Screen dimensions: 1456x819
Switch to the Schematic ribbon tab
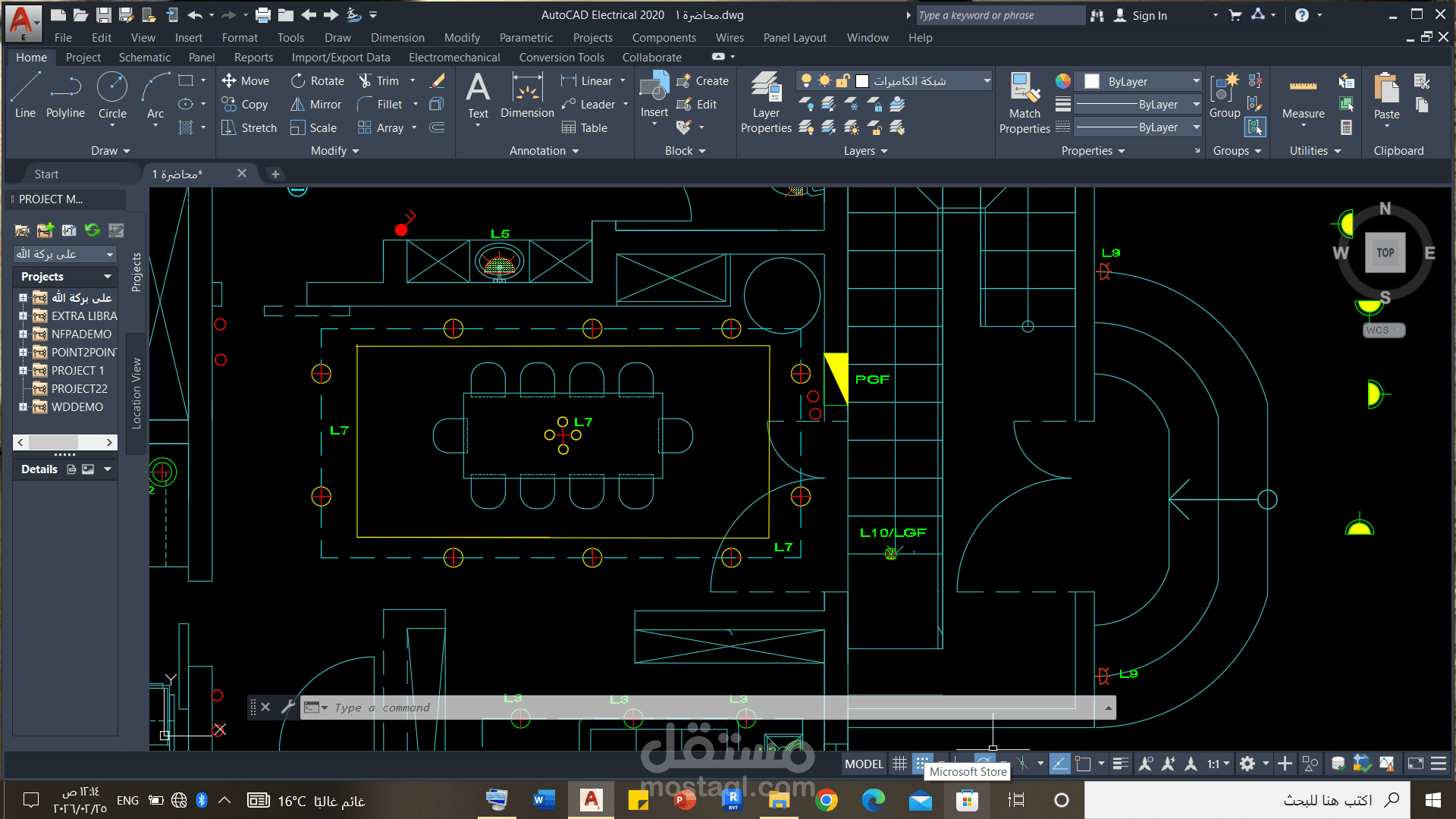click(144, 57)
